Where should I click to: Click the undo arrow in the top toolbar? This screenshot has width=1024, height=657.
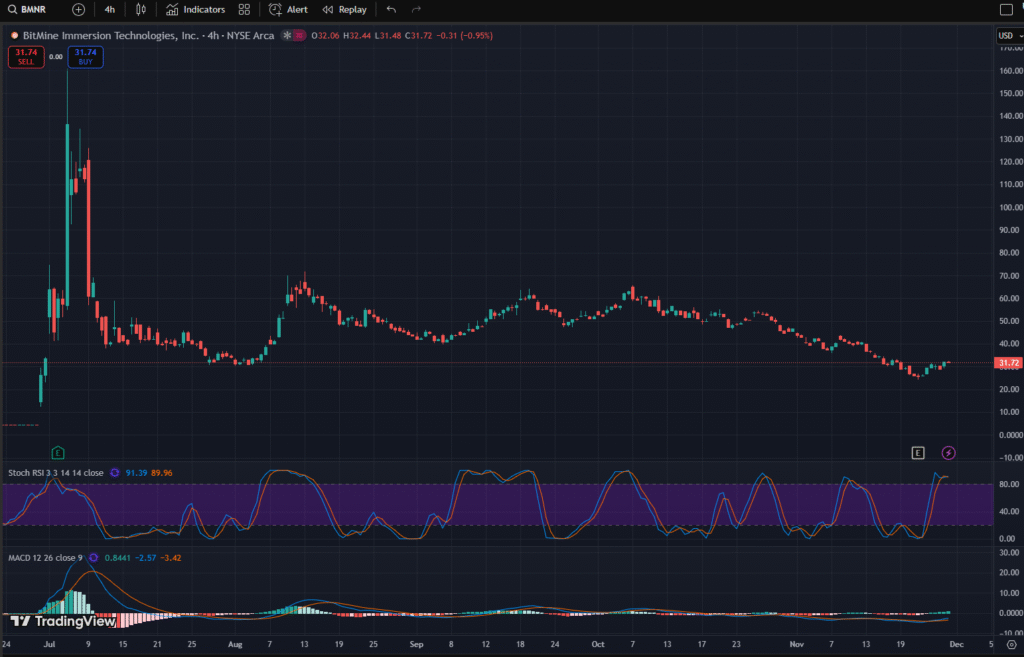pos(389,9)
